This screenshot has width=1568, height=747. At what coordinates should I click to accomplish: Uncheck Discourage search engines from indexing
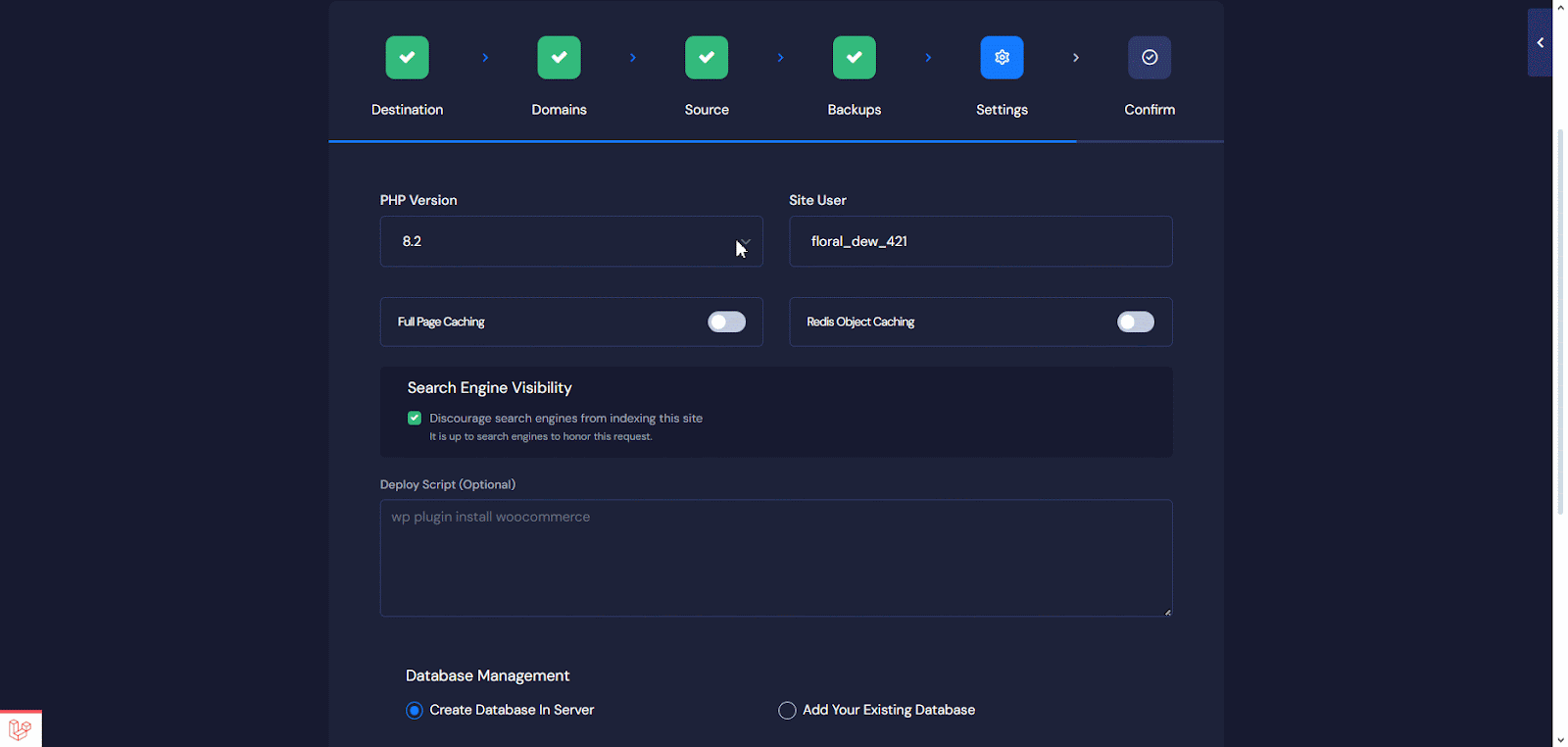(415, 419)
